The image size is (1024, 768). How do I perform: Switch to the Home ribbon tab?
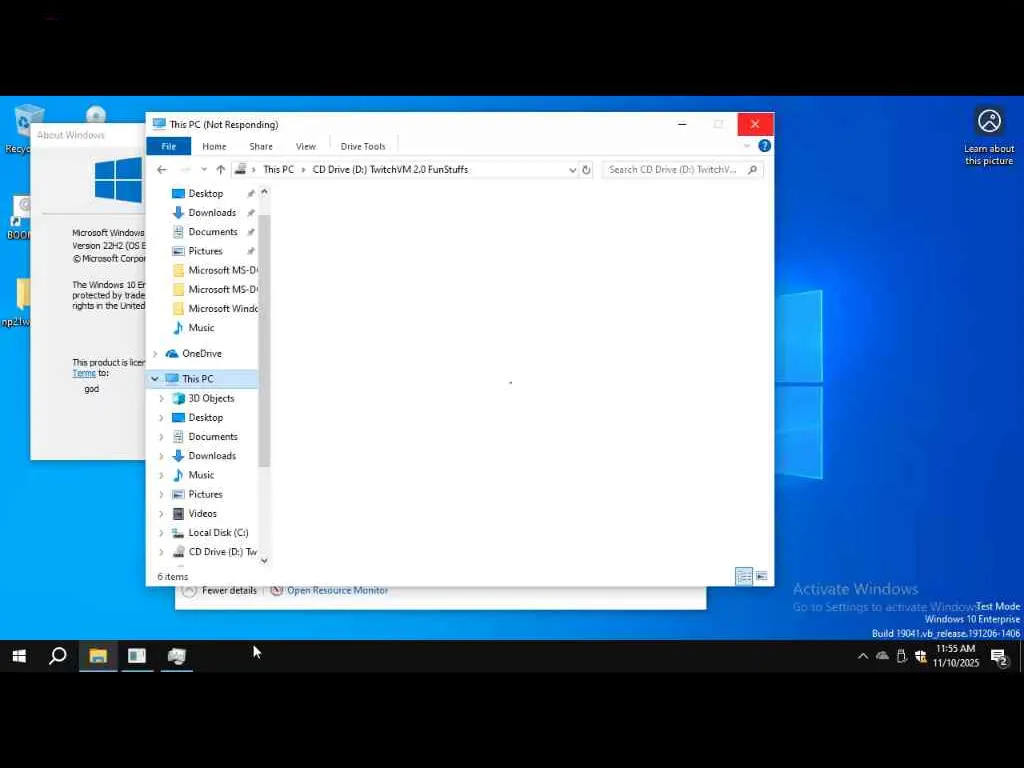tap(214, 146)
